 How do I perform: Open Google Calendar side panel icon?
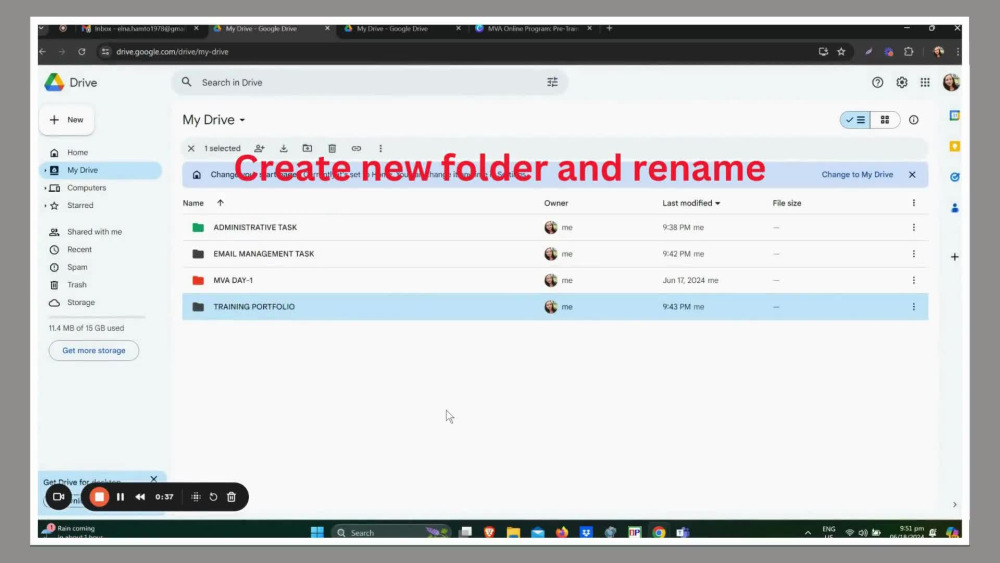955,115
